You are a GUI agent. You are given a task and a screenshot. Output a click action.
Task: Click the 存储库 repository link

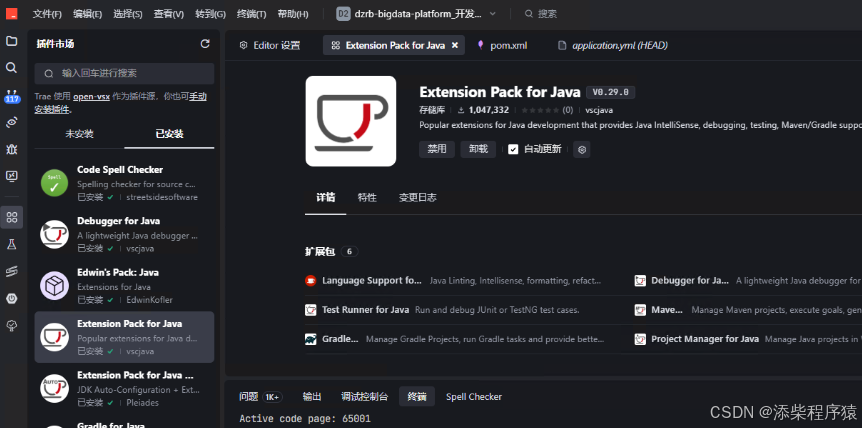tap(432, 110)
